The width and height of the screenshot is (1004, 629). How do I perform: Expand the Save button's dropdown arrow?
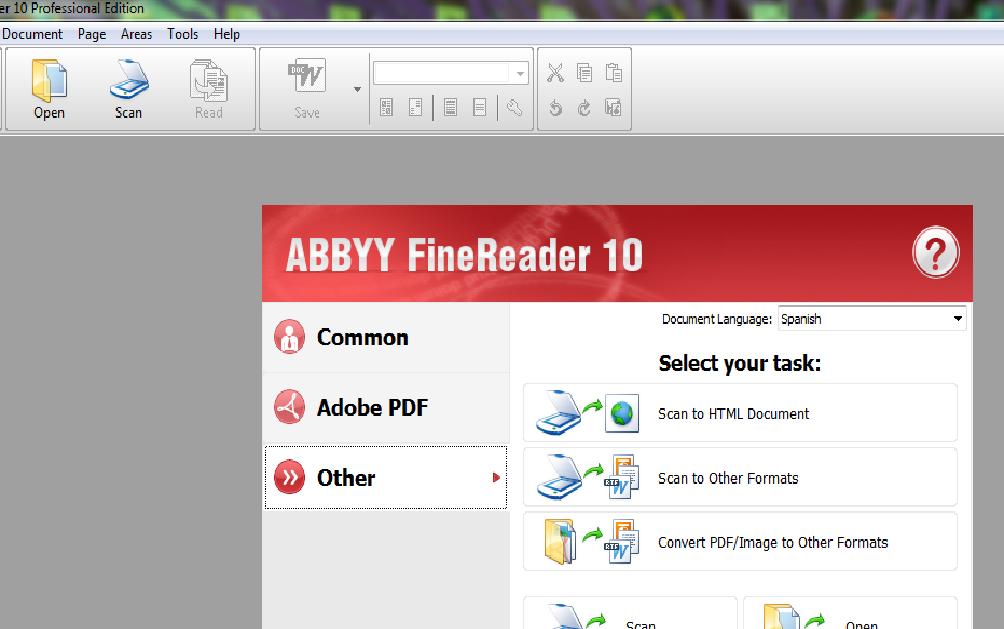pos(357,90)
